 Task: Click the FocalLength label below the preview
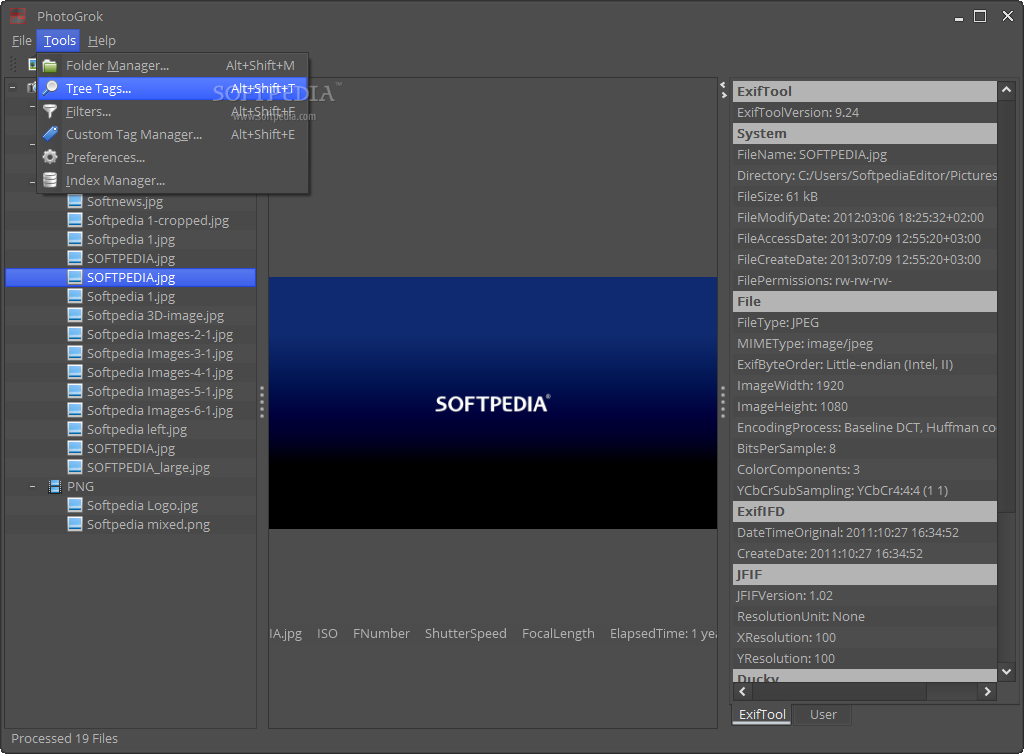tap(558, 634)
